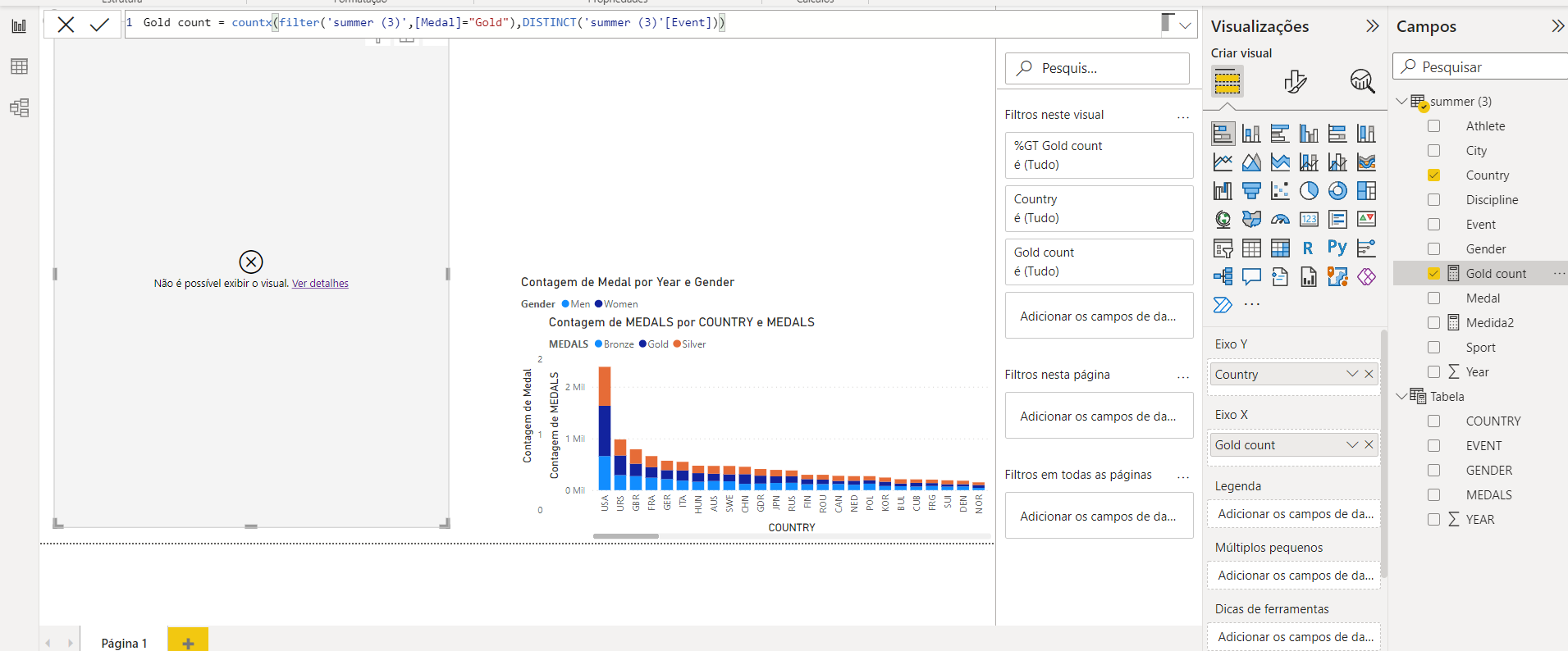This screenshot has height=651, width=1568.
Task: Open the Analytics magnifier pane icon
Action: pyautogui.click(x=1362, y=81)
